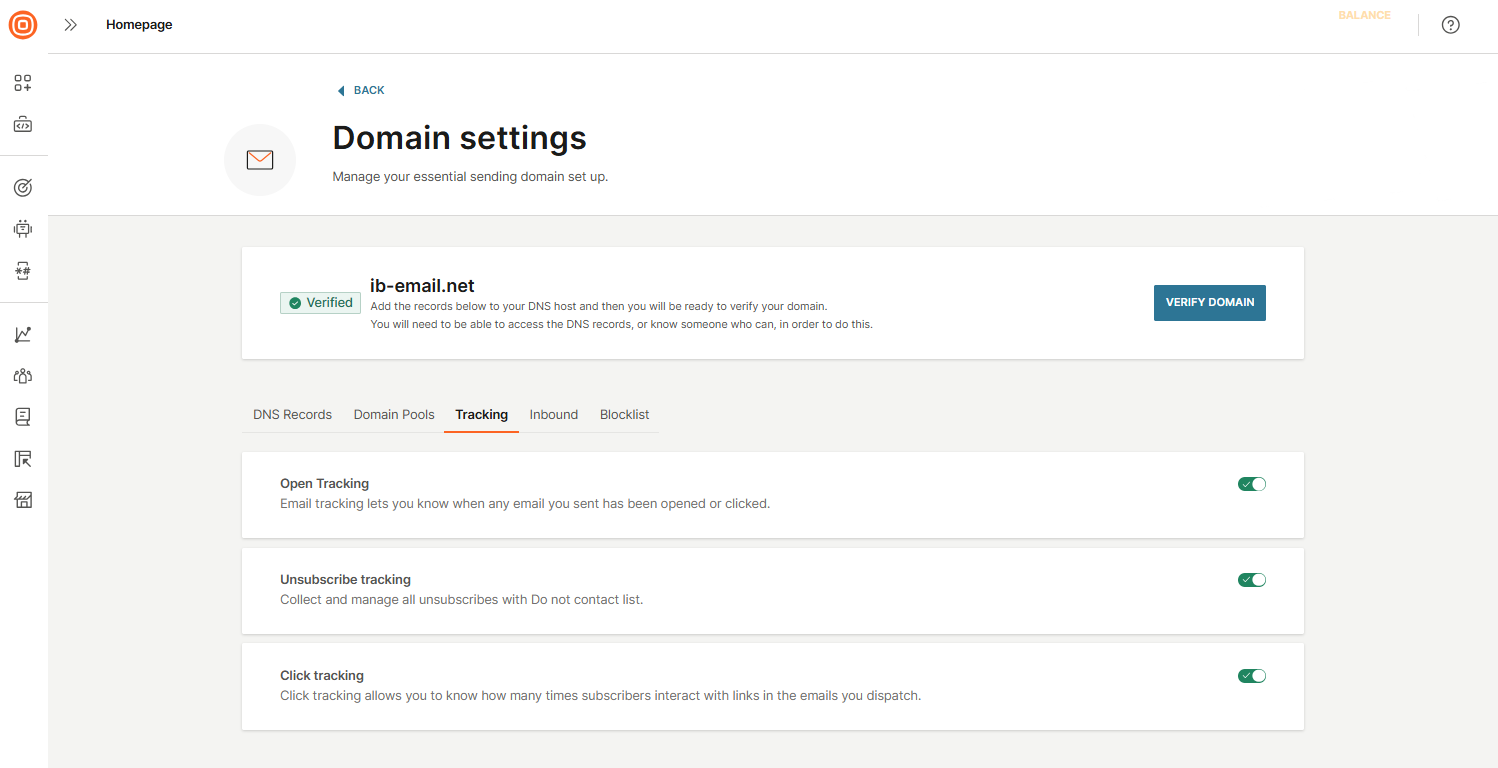The height and width of the screenshot is (768, 1498).
Task: Open the asterisk-hash icon in sidebar
Action: click(x=23, y=271)
